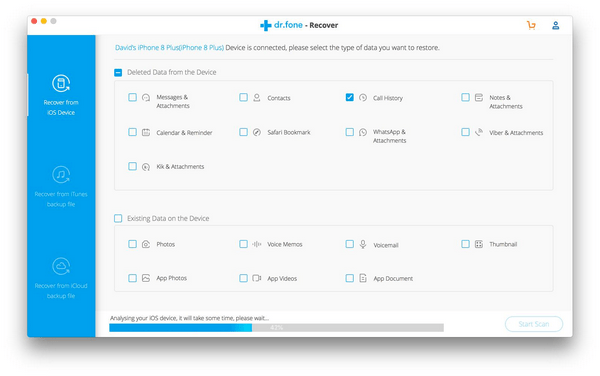Uncheck the Call History checkbox
600x376 pixels.
coord(349,97)
